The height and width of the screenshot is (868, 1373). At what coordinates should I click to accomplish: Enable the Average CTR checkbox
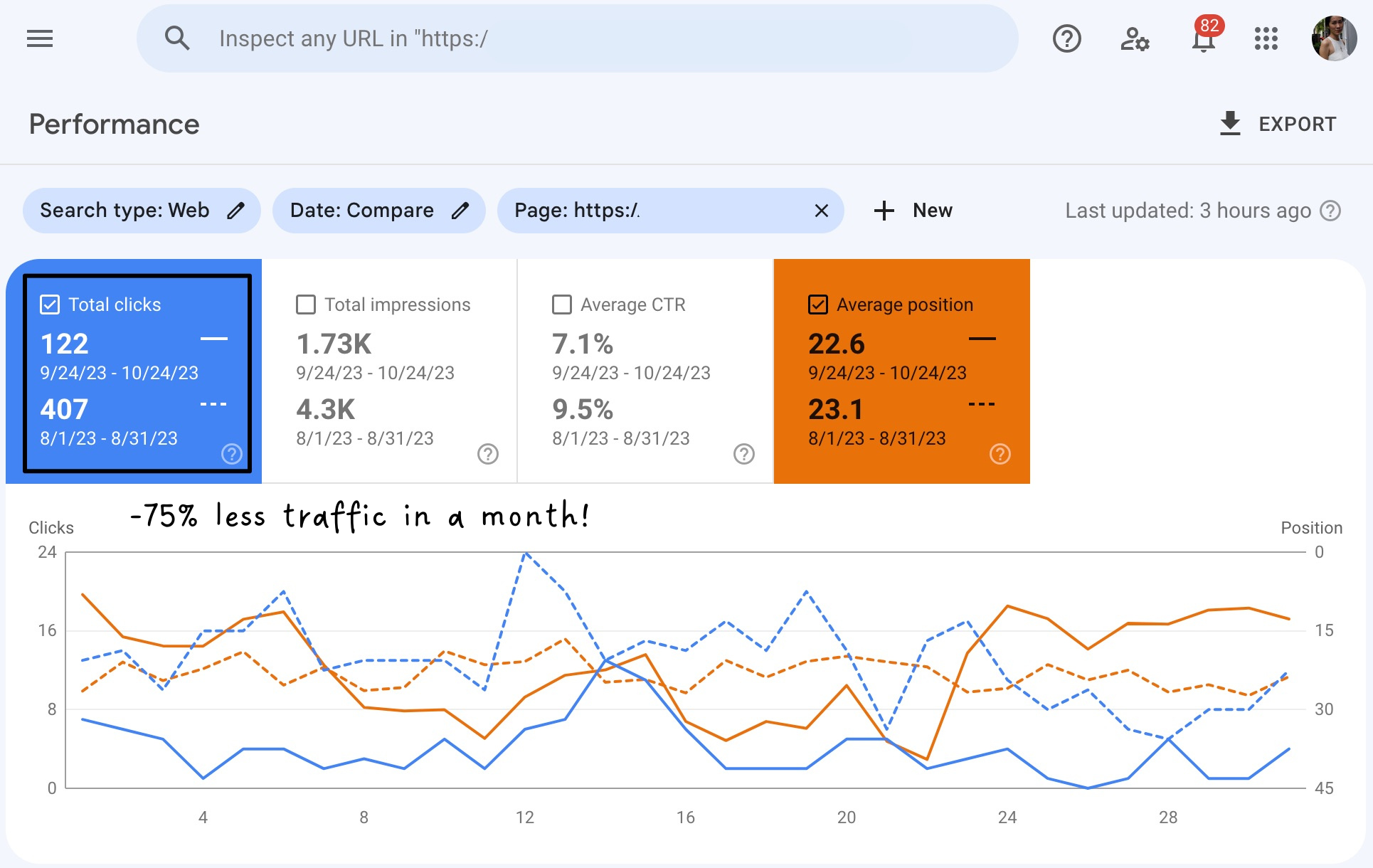tap(562, 305)
